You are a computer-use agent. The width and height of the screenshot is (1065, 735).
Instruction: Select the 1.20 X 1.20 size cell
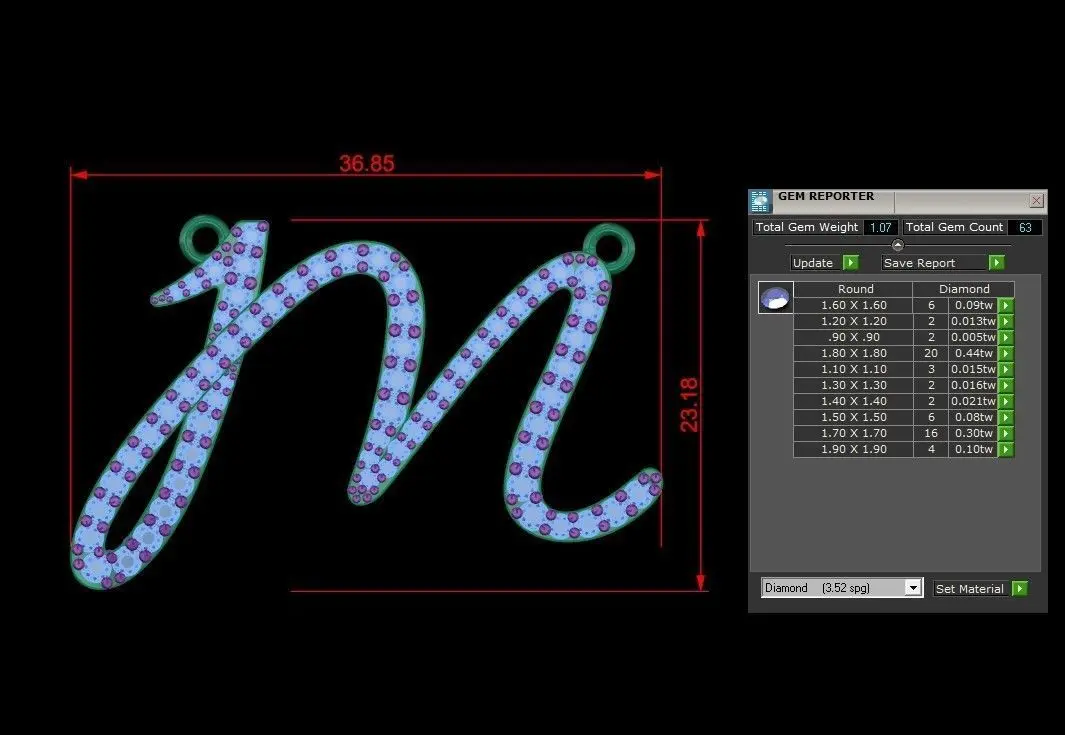[854, 321]
